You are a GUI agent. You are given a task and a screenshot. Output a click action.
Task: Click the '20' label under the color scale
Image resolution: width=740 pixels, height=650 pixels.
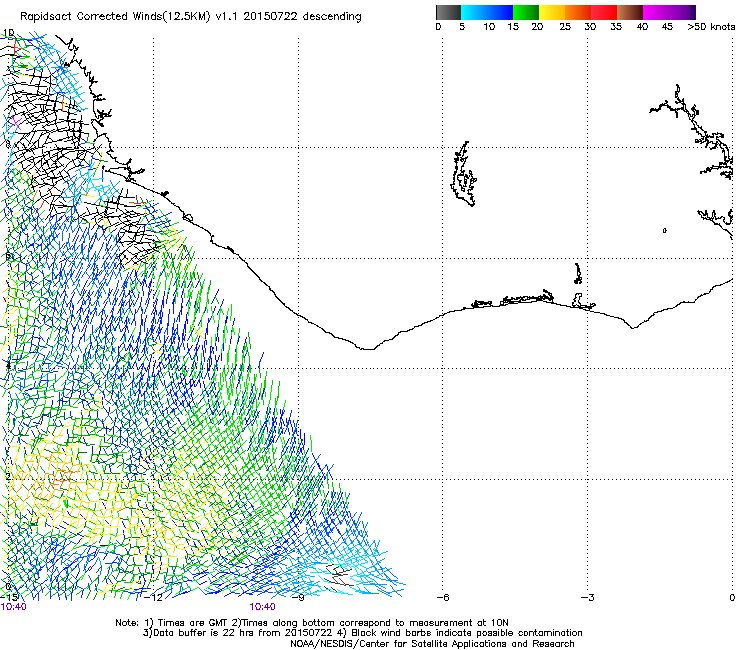click(538, 27)
